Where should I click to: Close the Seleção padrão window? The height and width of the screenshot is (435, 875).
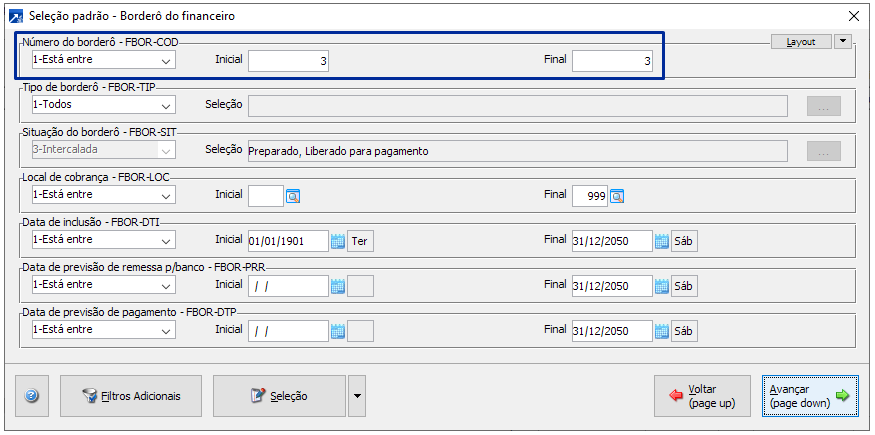(x=854, y=16)
